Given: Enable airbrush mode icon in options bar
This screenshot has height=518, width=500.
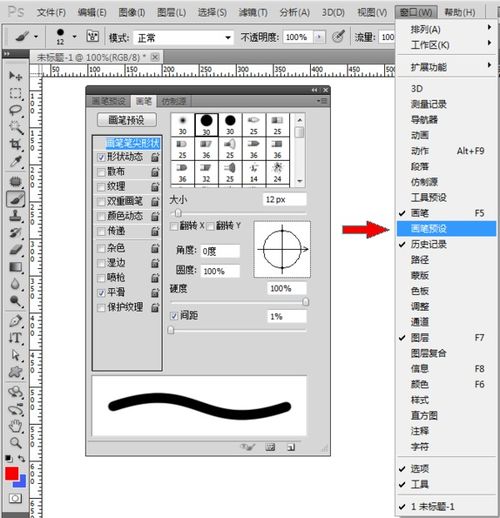Looking at the screenshot, I should coord(338,36).
